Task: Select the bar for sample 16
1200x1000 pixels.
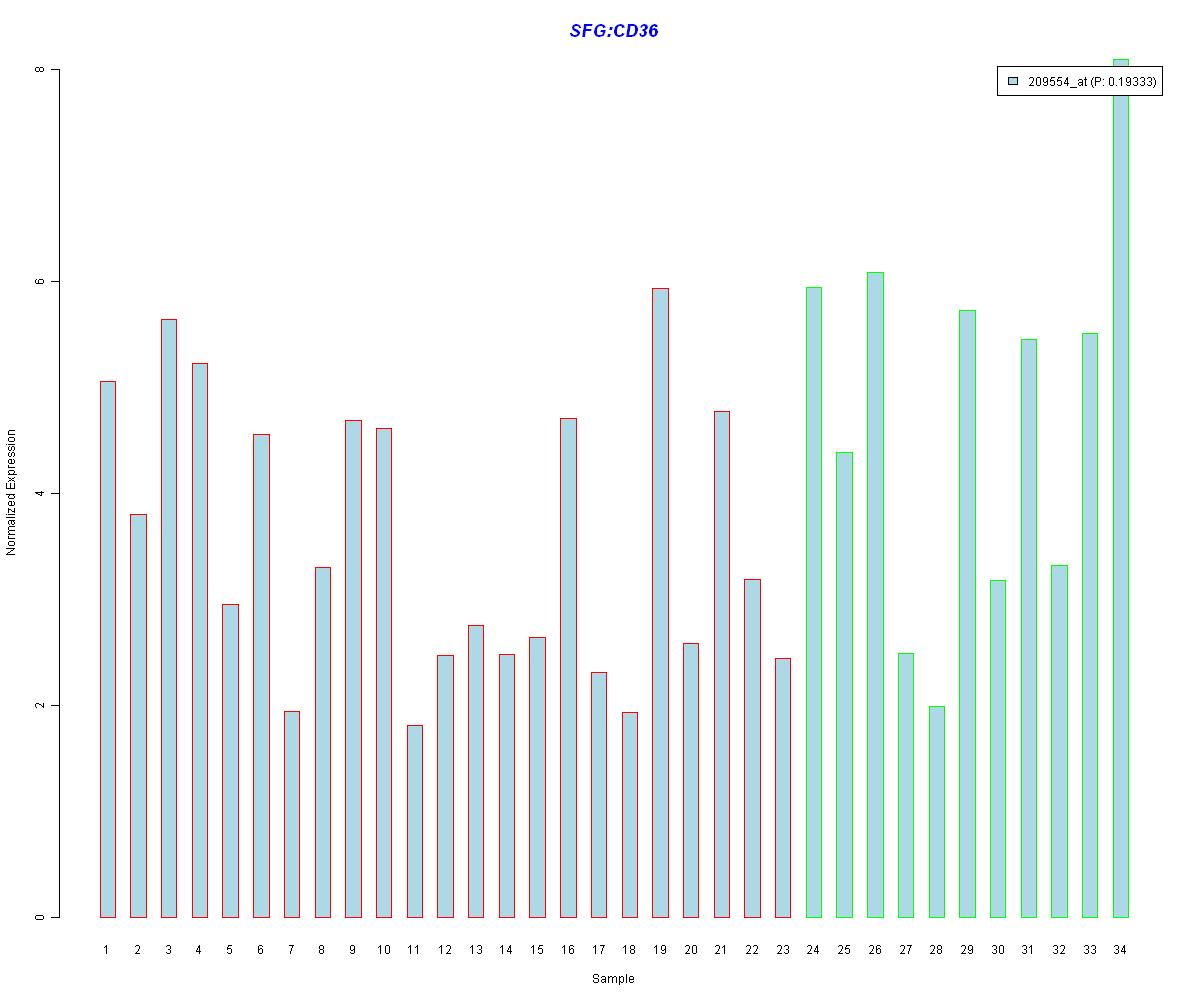Action: 568,667
